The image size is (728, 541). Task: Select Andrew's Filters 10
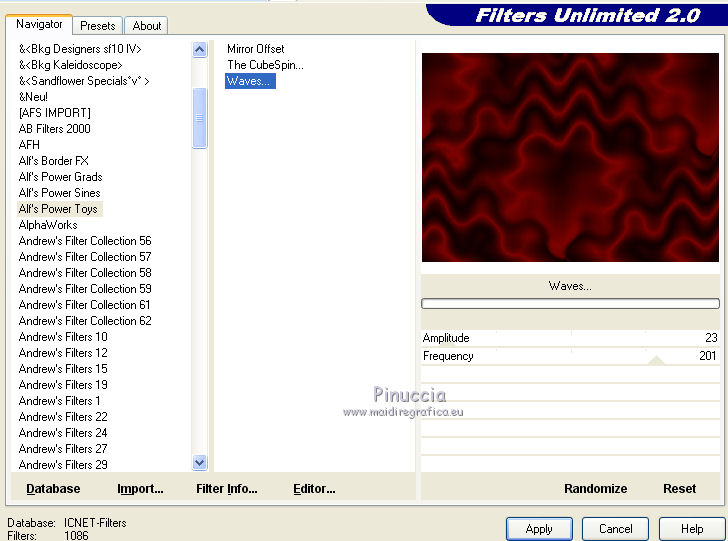click(x=63, y=337)
